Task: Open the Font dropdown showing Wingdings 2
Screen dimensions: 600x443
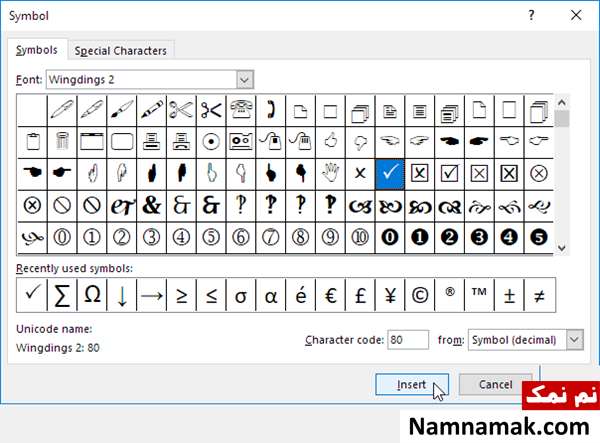Action: point(245,80)
